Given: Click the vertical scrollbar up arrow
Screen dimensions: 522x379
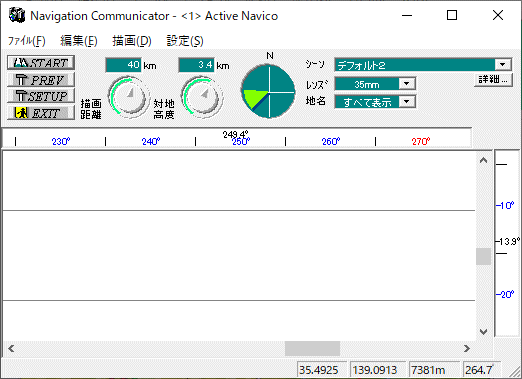Looking at the screenshot, I should [483, 160].
